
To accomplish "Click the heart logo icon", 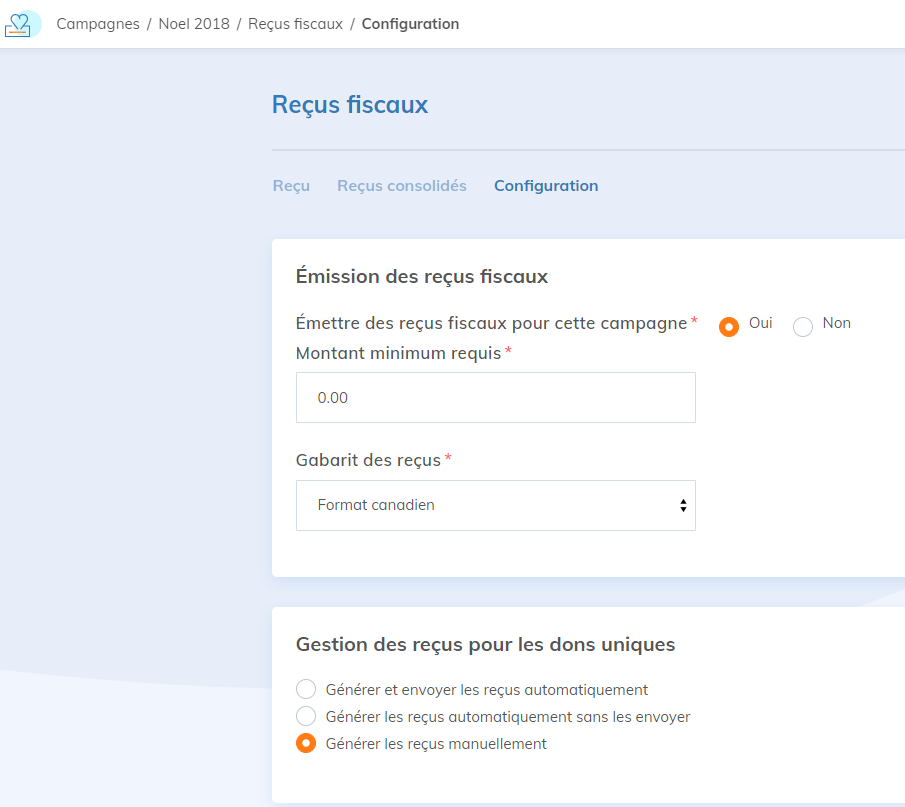I will pyautogui.click(x=22, y=24).
